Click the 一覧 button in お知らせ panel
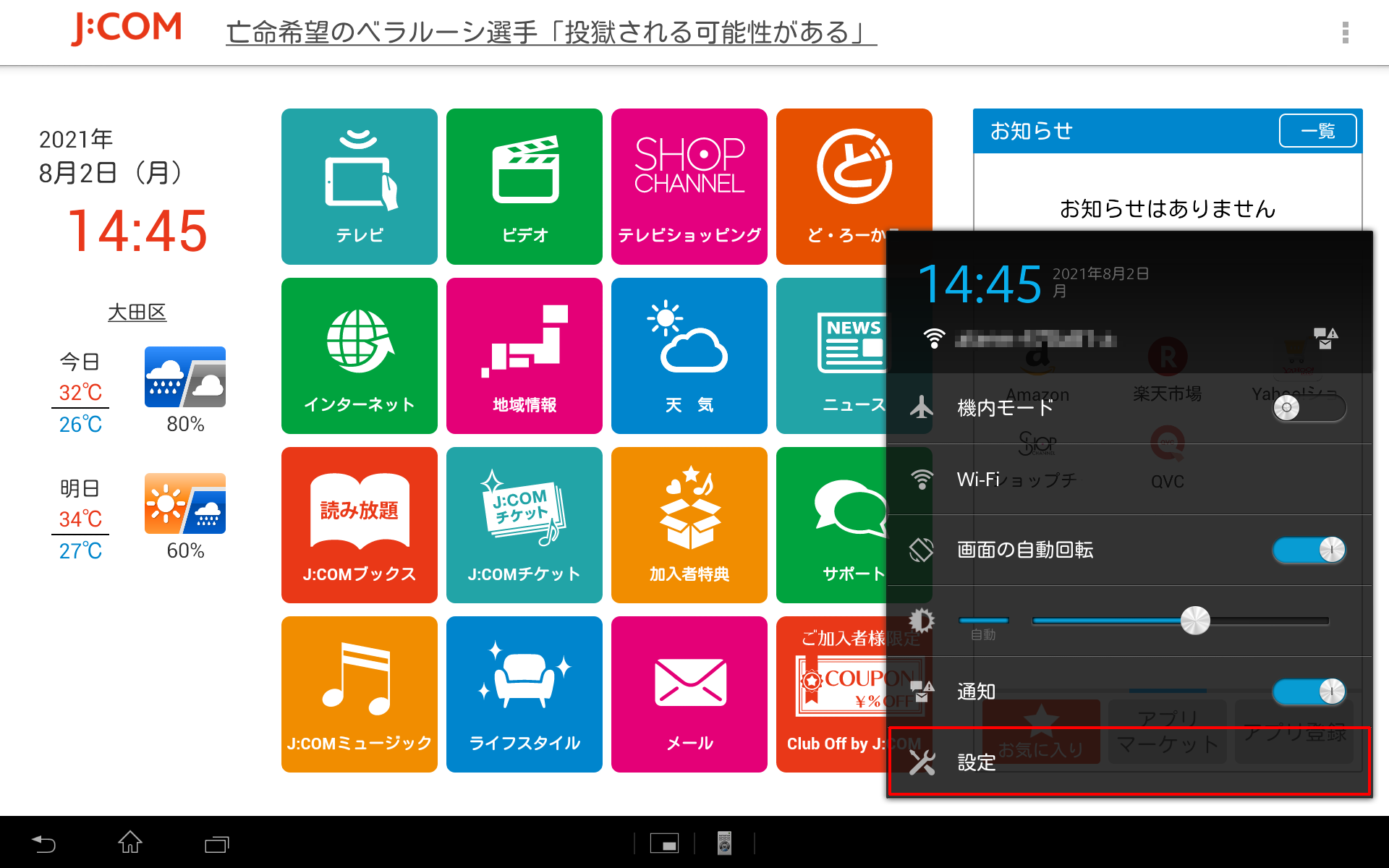Viewport: 1389px width, 868px height. click(1317, 131)
